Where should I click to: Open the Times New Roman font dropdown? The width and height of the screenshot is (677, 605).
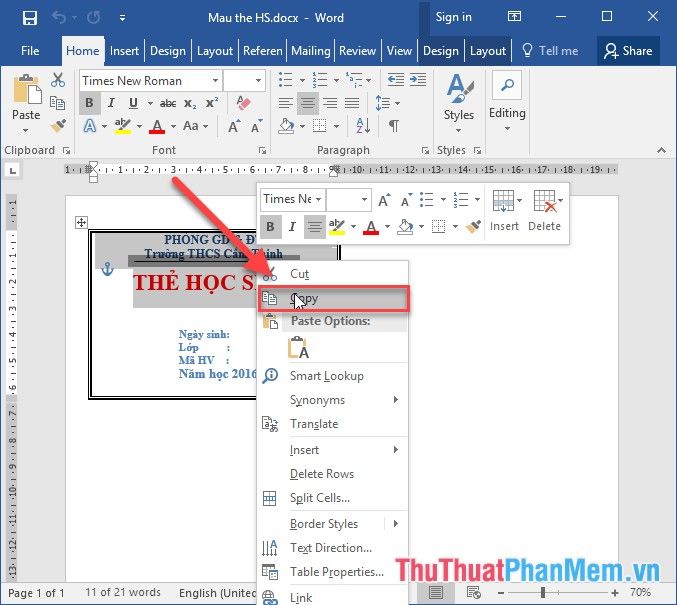coord(214,81)
